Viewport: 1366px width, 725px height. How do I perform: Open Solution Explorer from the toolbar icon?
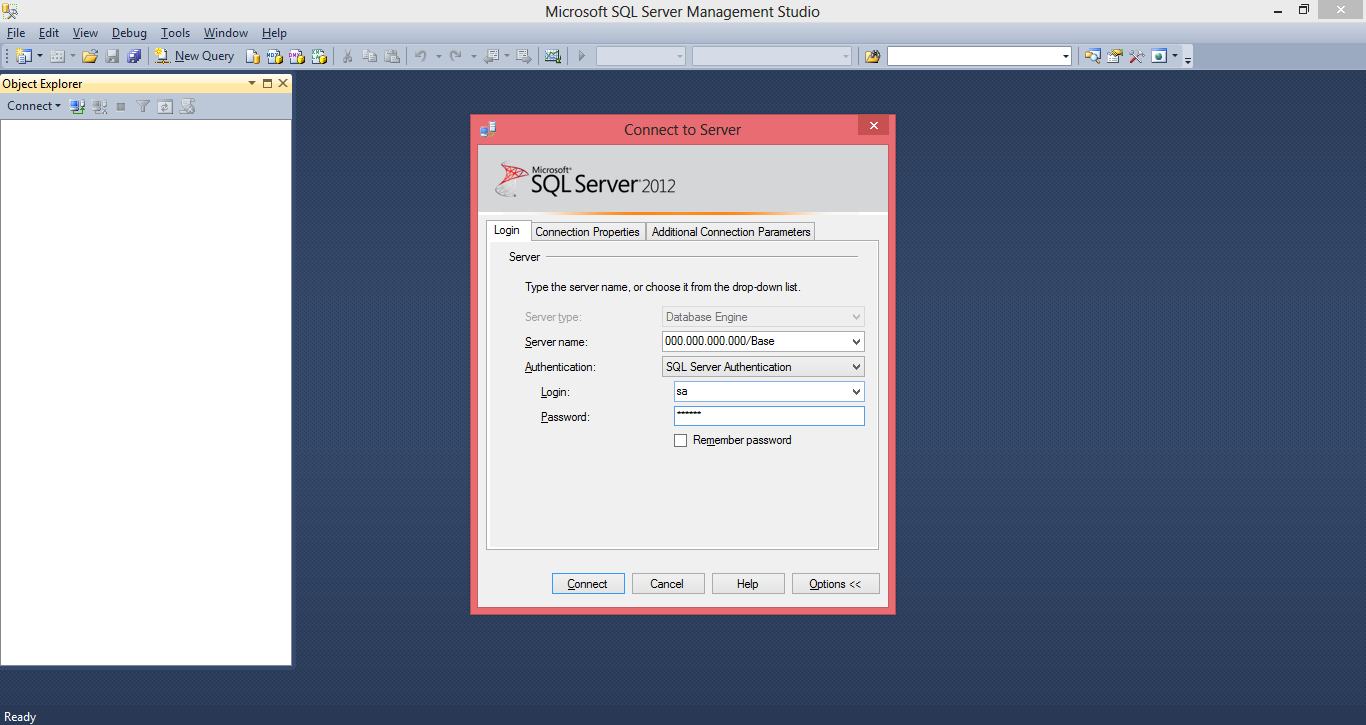coord(1093,56)
